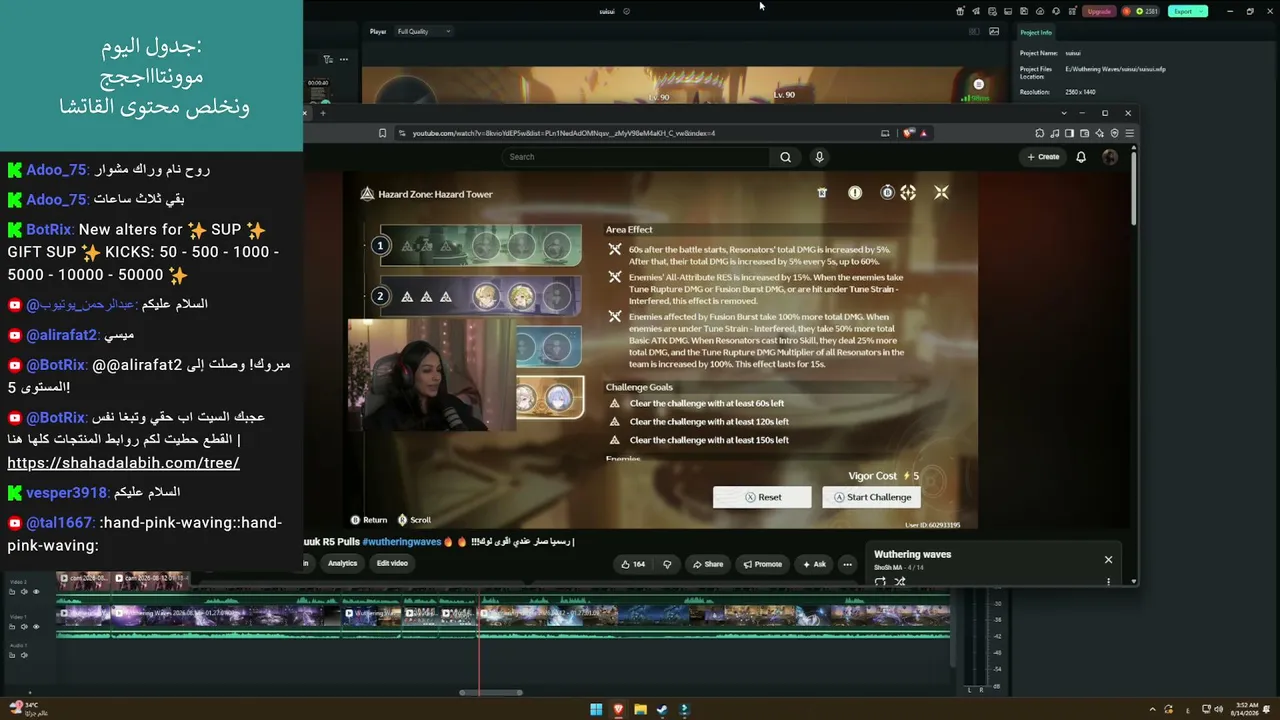
Task: Open the gift rewards icon in Filmora
Action: click(960, 11)
